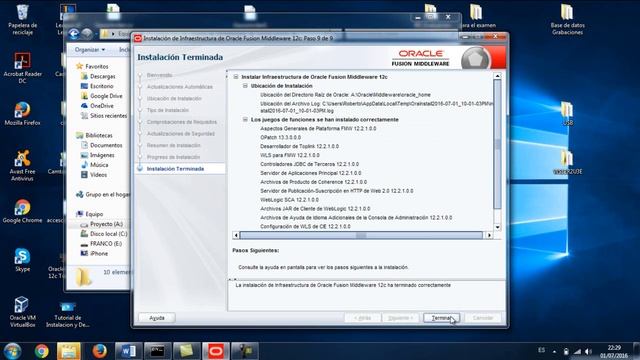Open File Explorer from the taskbar
640x360 pixels.
[69, 351]
